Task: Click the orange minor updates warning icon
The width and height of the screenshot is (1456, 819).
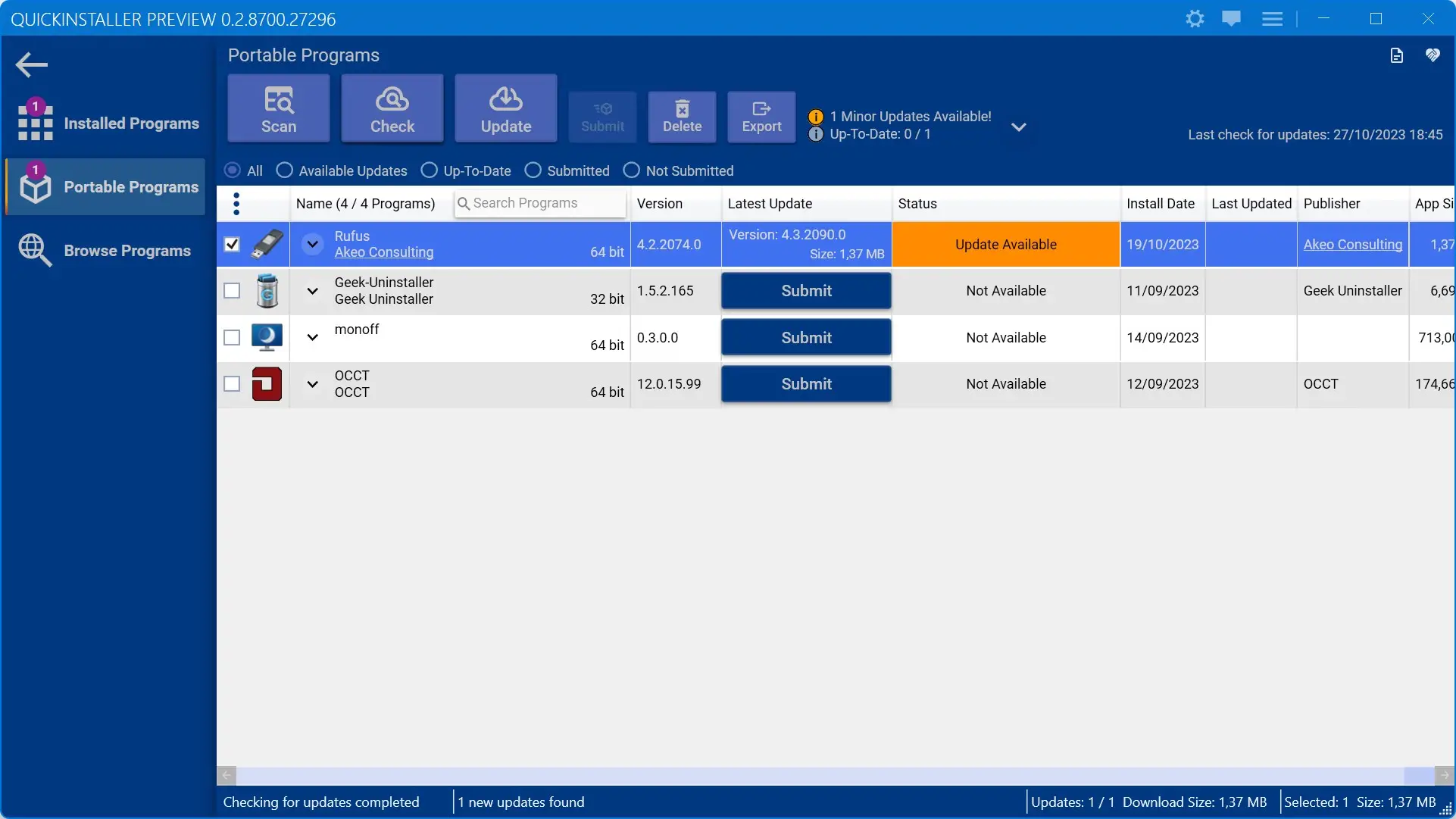Action: click(x=816, y=117)
